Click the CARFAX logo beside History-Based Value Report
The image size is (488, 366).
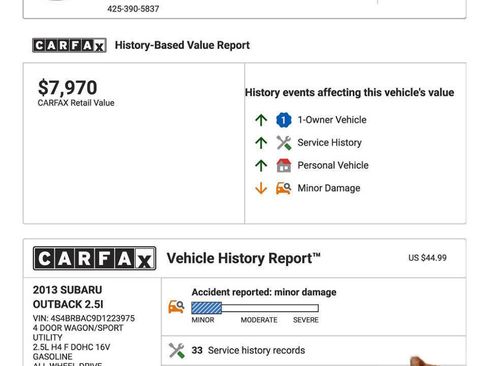(x=69, y=45)
